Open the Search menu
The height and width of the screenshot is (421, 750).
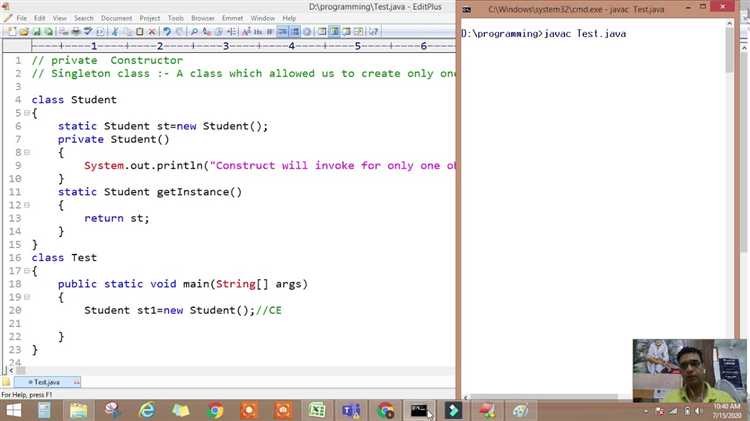click(84, 18)
